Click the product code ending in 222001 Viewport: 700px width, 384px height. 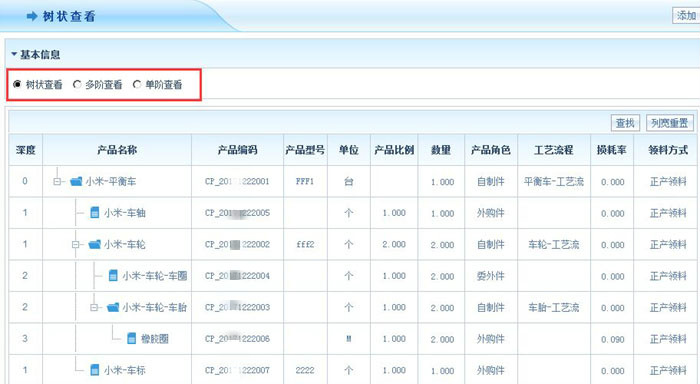click(x=237, y=182)
